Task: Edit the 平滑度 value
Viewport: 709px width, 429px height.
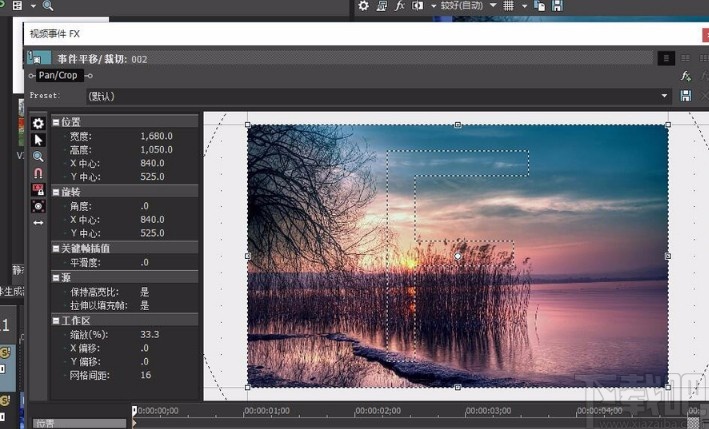Action: (x=145, y=263)
